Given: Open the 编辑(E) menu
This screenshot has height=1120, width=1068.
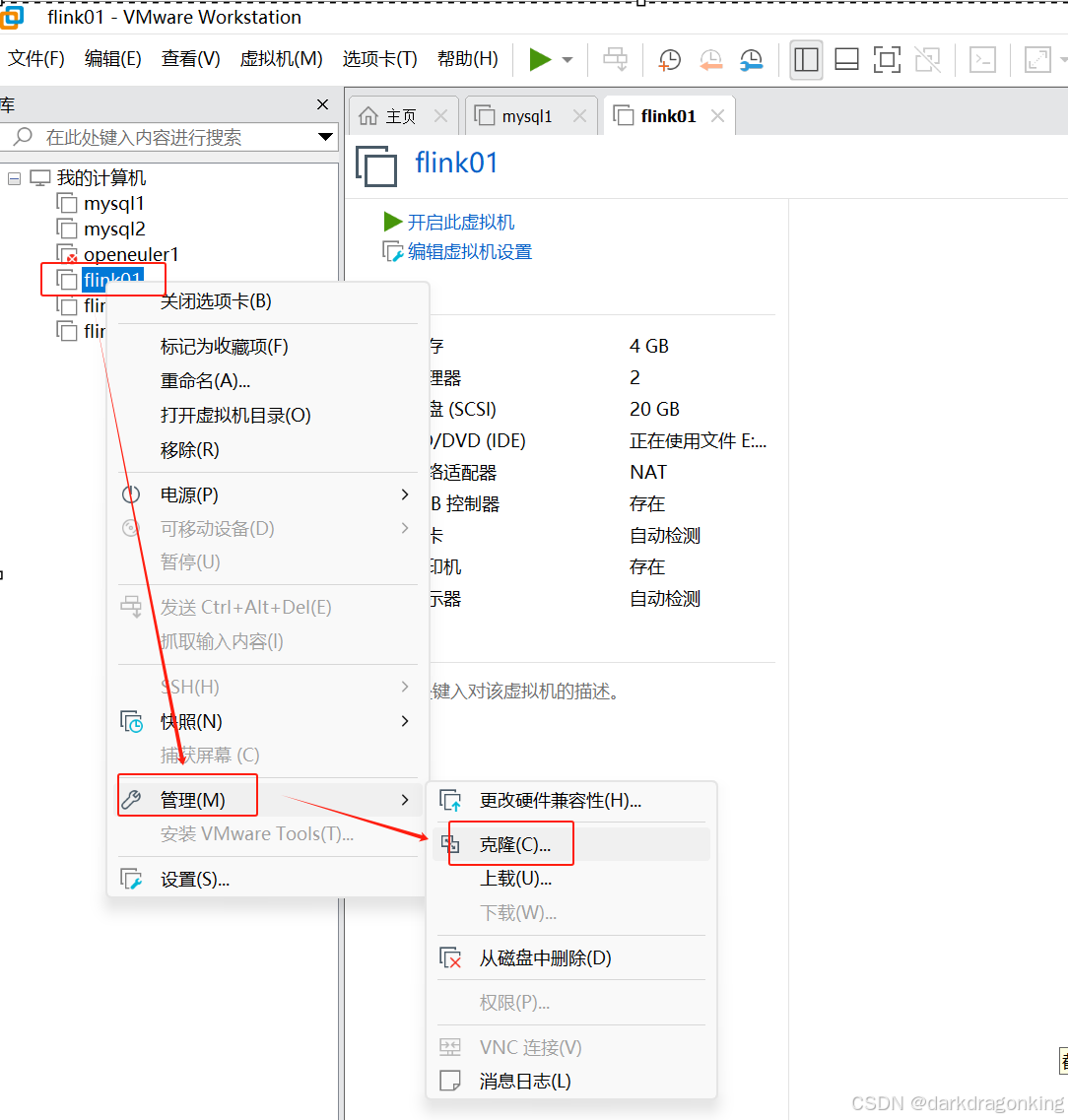Looking at the screenshot, I should [x=113, y=58].
